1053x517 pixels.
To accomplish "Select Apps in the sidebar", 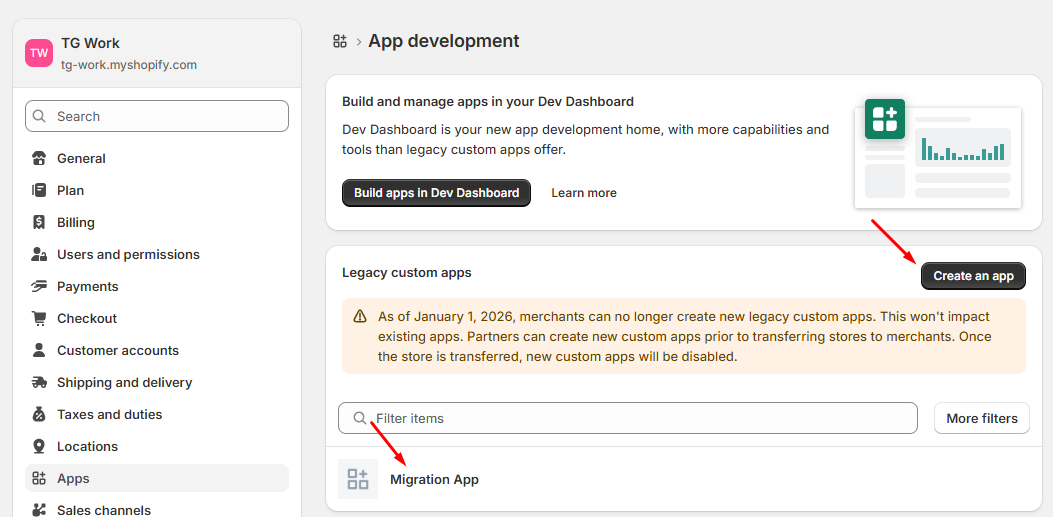I will (157, 479).
